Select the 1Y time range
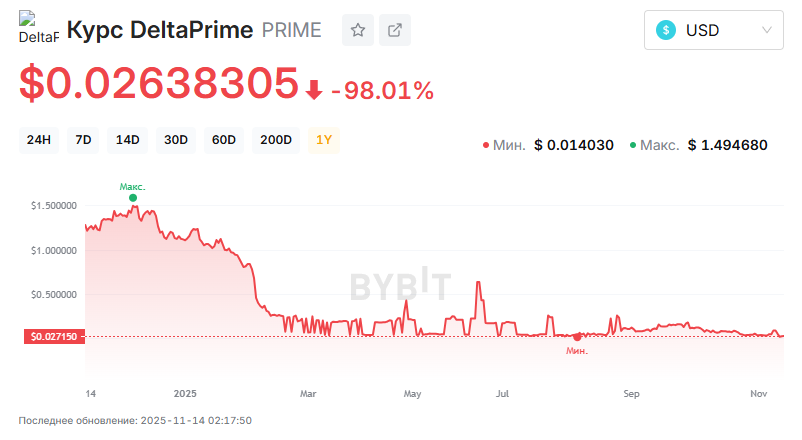This screenshot has height=440, width=802. pyautogui.click(x=325, y=140)
